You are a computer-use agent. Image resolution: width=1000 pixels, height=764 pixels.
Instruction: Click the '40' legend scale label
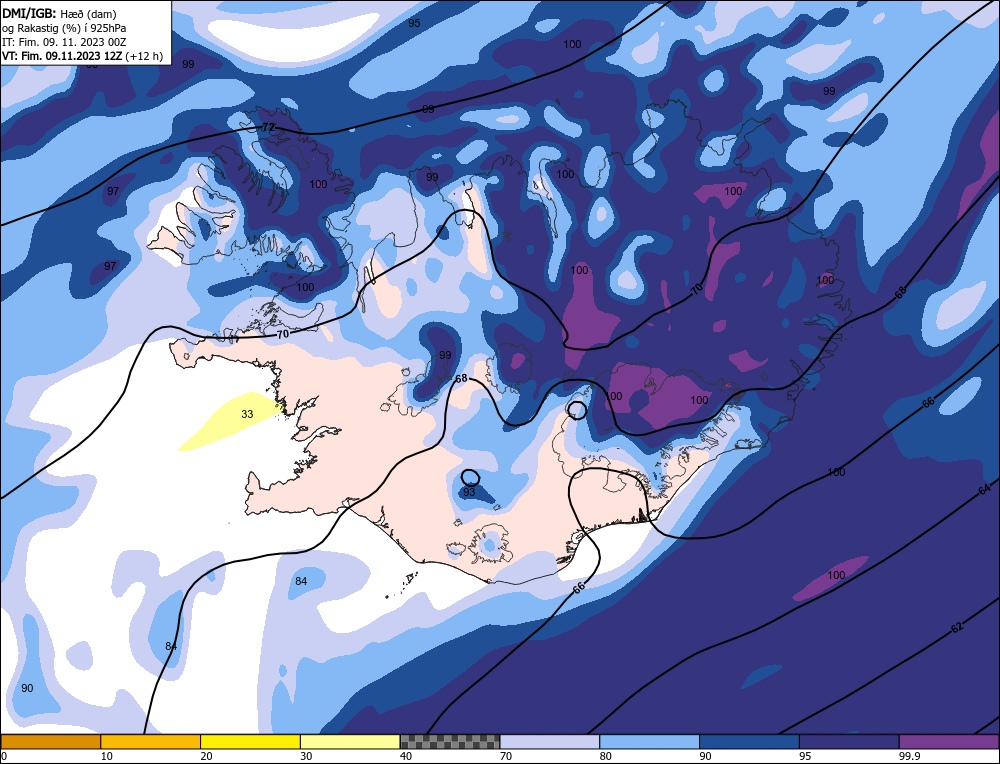point(406,756)
